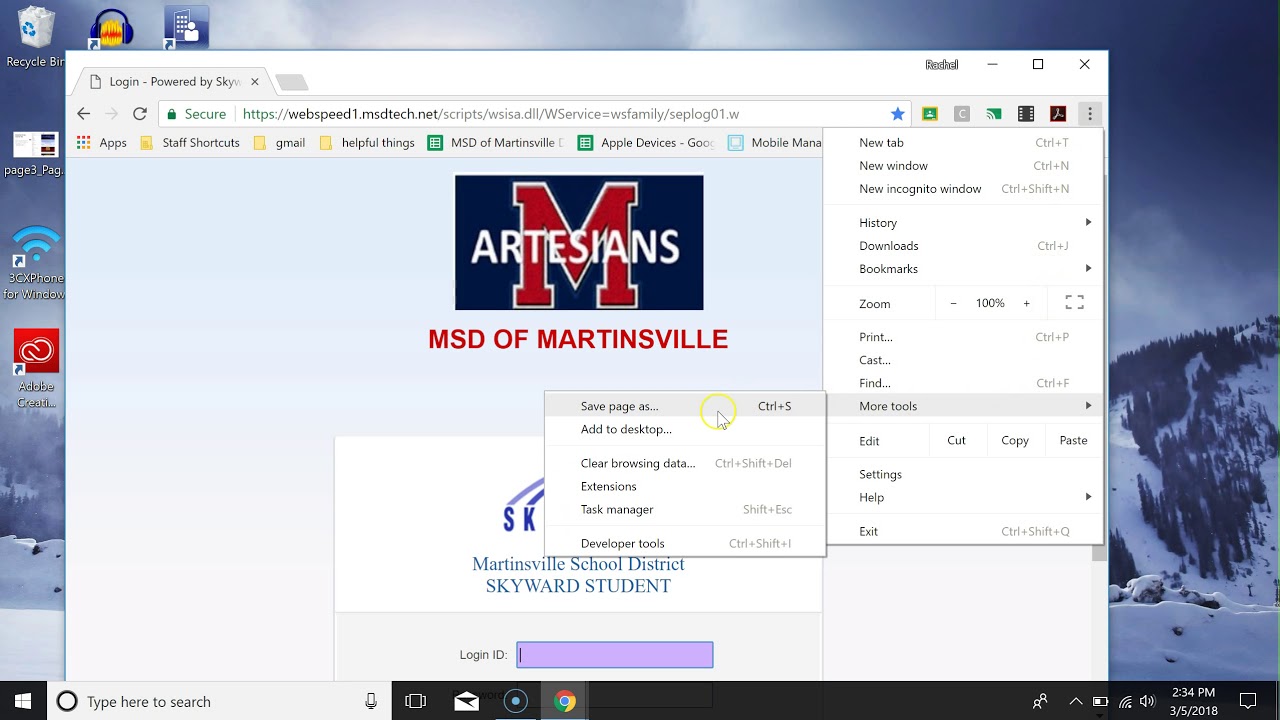Viewport: 1280px width, 720px height.
Task: Open volume control in system tray
Action: 1147,701
